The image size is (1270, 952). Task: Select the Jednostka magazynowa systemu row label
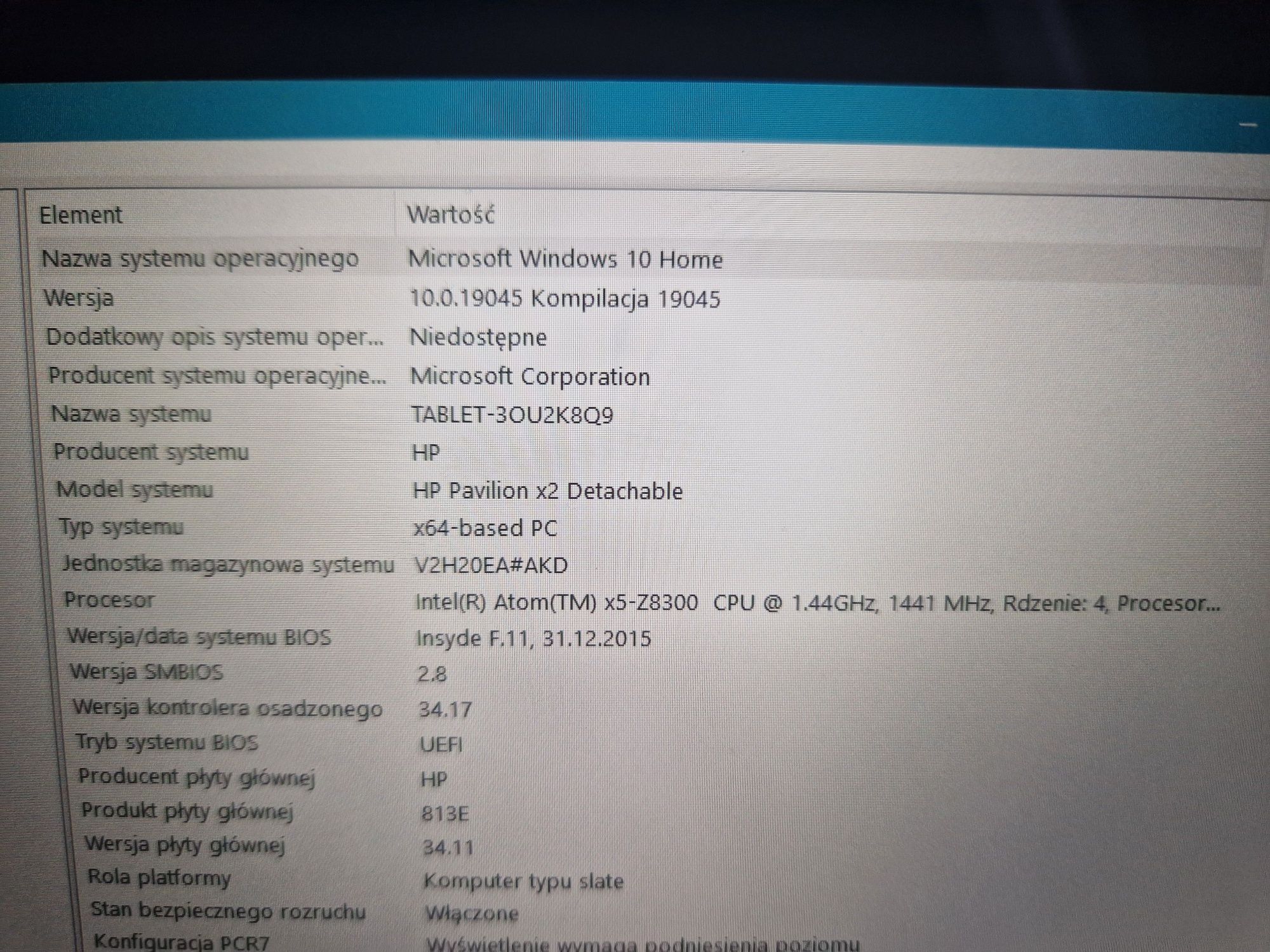(229, 564)
